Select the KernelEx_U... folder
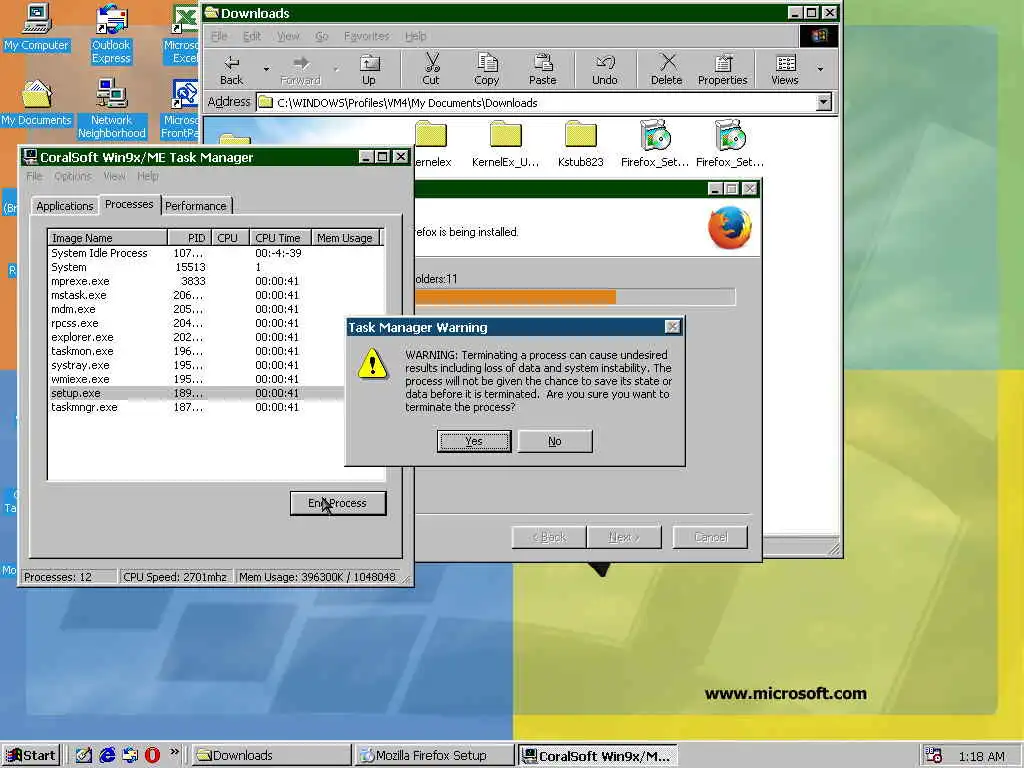 pos(505,145)
